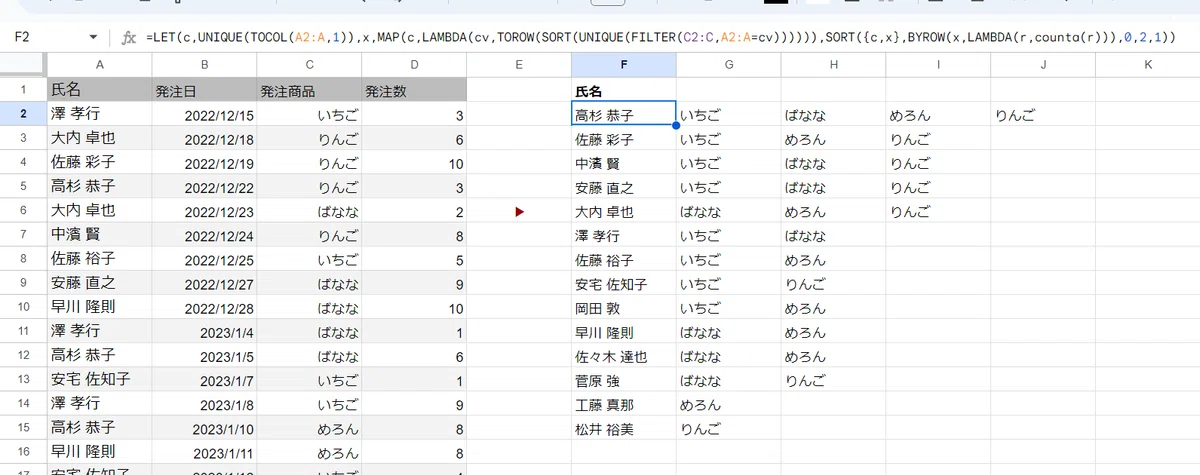This screenshot has width=1200, height=475.
Task: Select column B header
Action: (x=204, y=64)
